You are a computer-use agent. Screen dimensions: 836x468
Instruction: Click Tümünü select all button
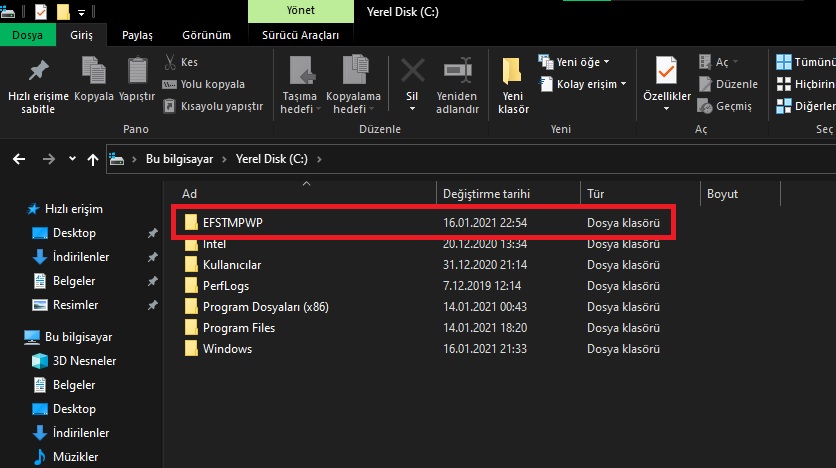coord(806,62)
